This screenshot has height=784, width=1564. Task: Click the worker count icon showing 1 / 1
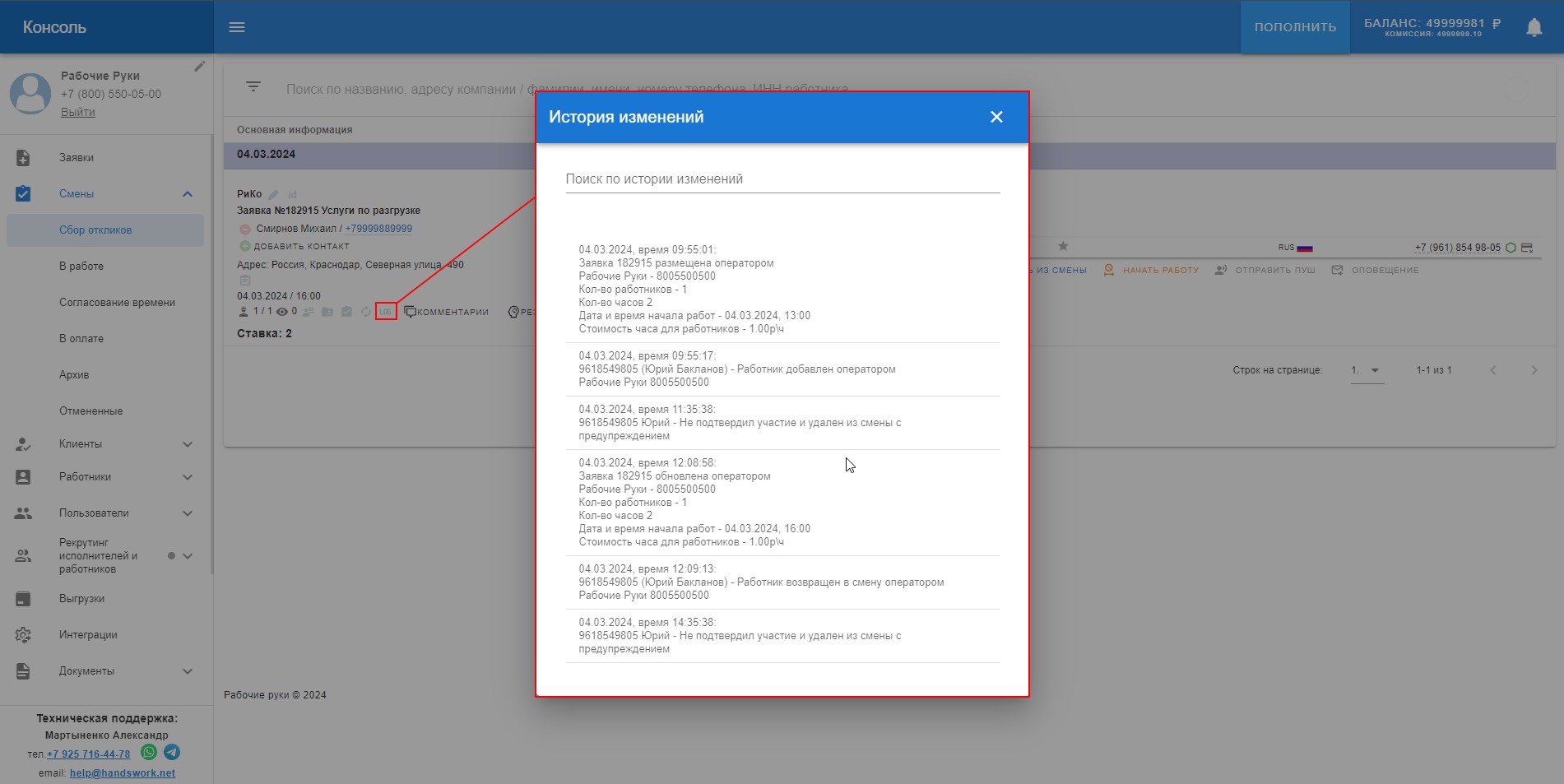point(244,312)
